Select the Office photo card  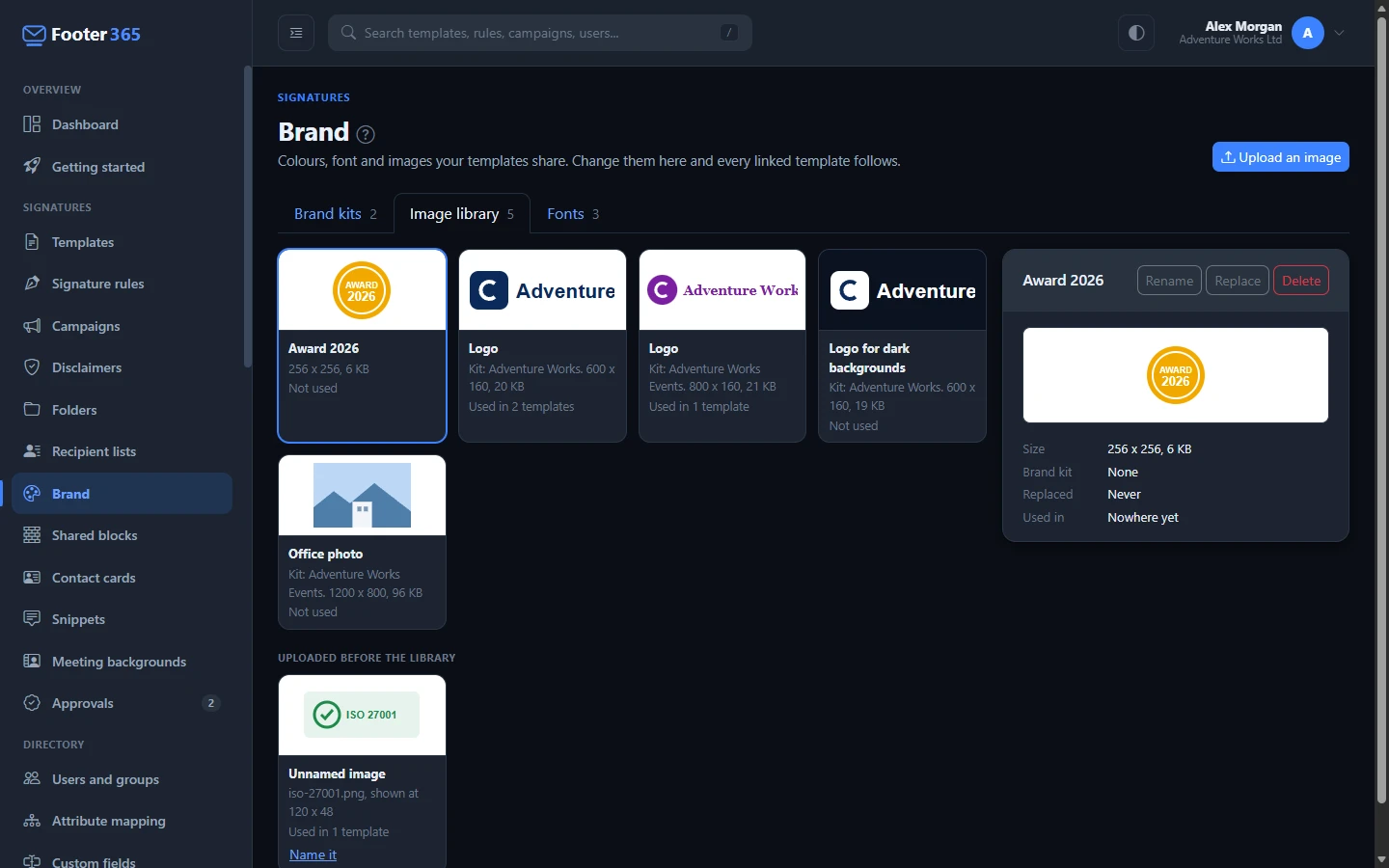363,542
